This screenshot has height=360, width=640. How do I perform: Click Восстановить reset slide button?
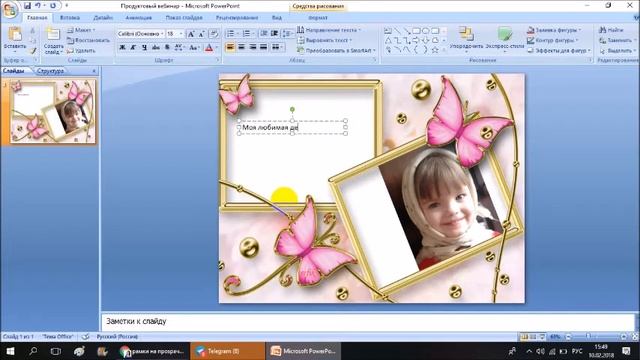(x=88, y=40)
